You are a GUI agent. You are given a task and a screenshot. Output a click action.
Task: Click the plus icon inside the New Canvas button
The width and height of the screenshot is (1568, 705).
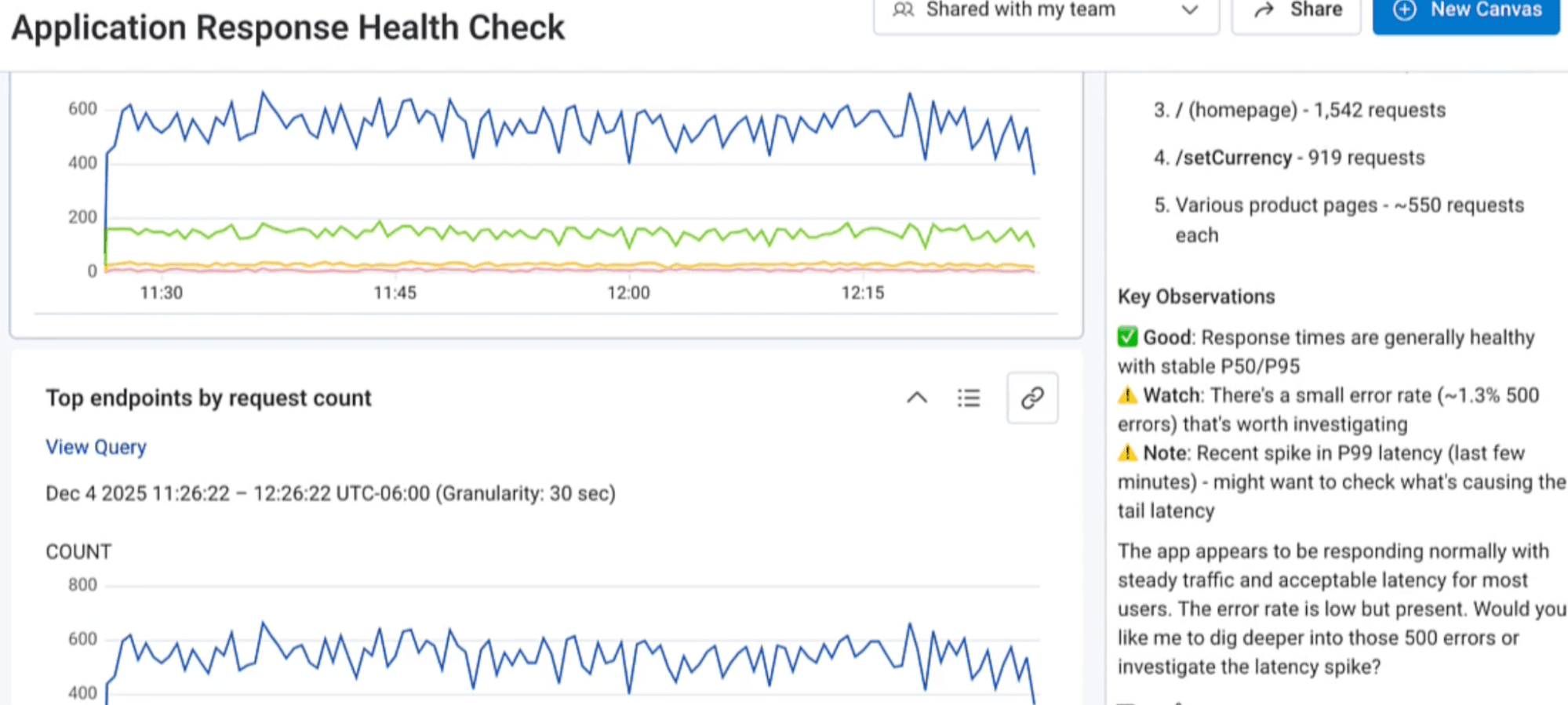1403,10
